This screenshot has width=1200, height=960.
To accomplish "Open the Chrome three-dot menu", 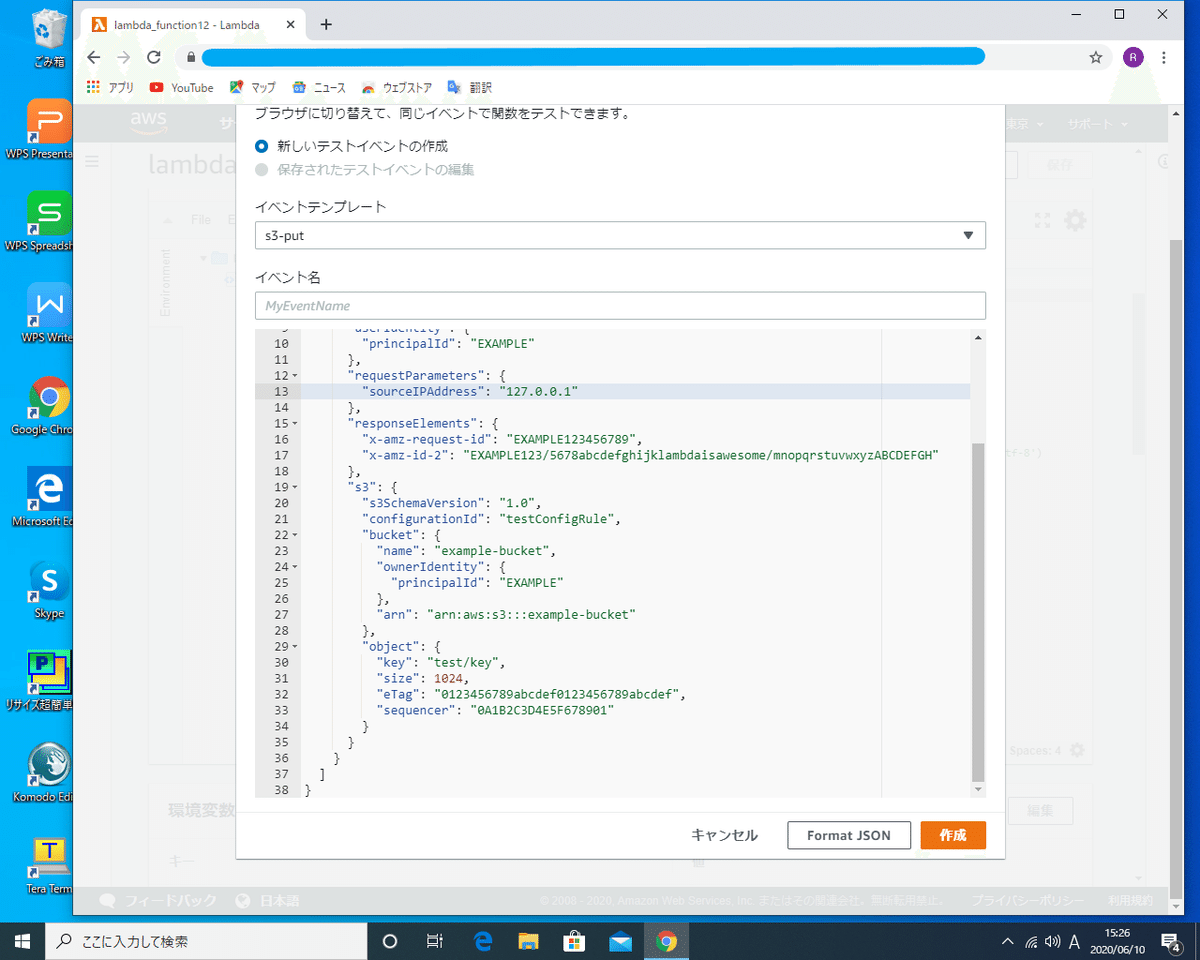I will [x=1164, y=58].
